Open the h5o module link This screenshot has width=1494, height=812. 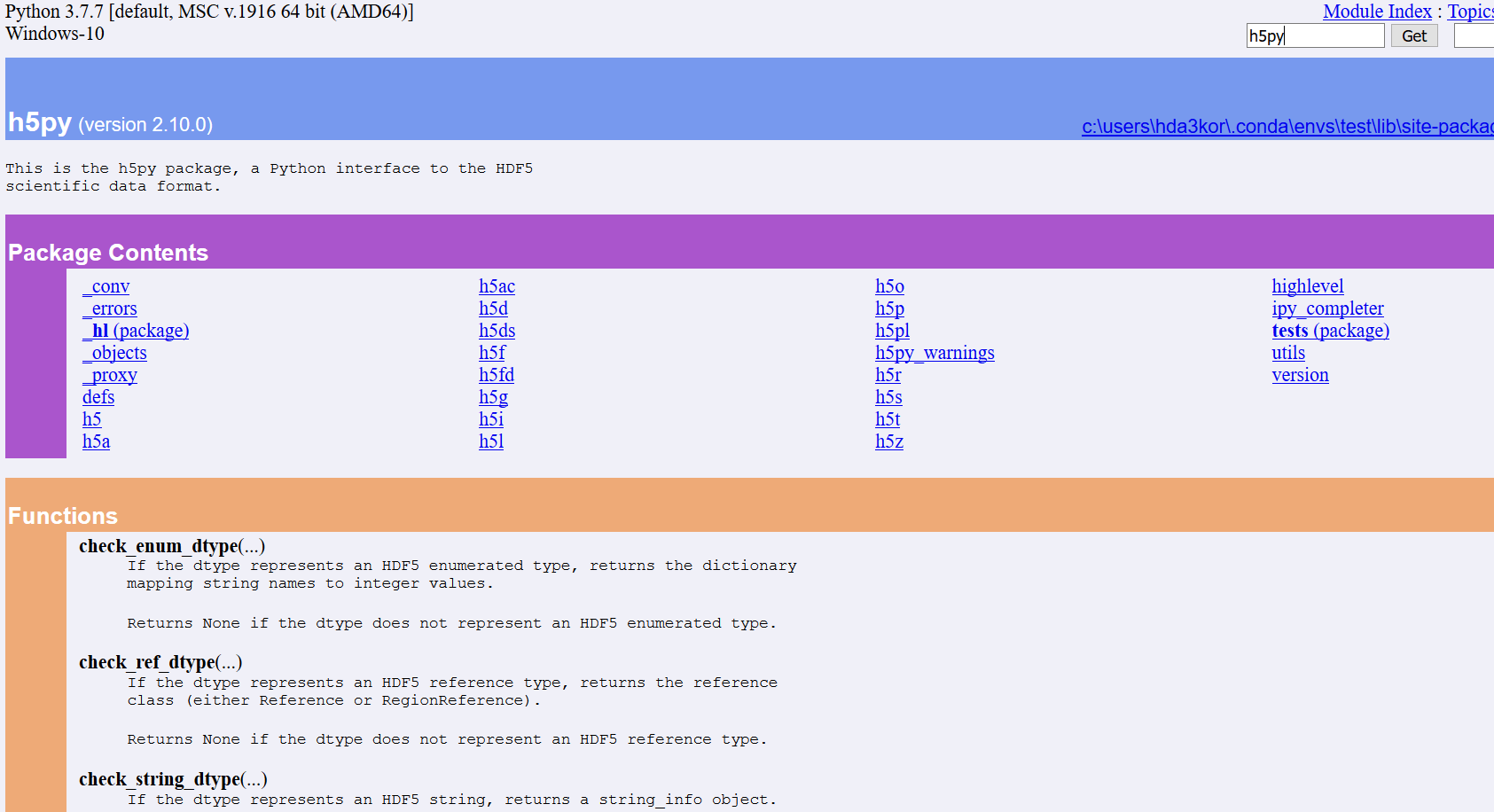(889, 286)
